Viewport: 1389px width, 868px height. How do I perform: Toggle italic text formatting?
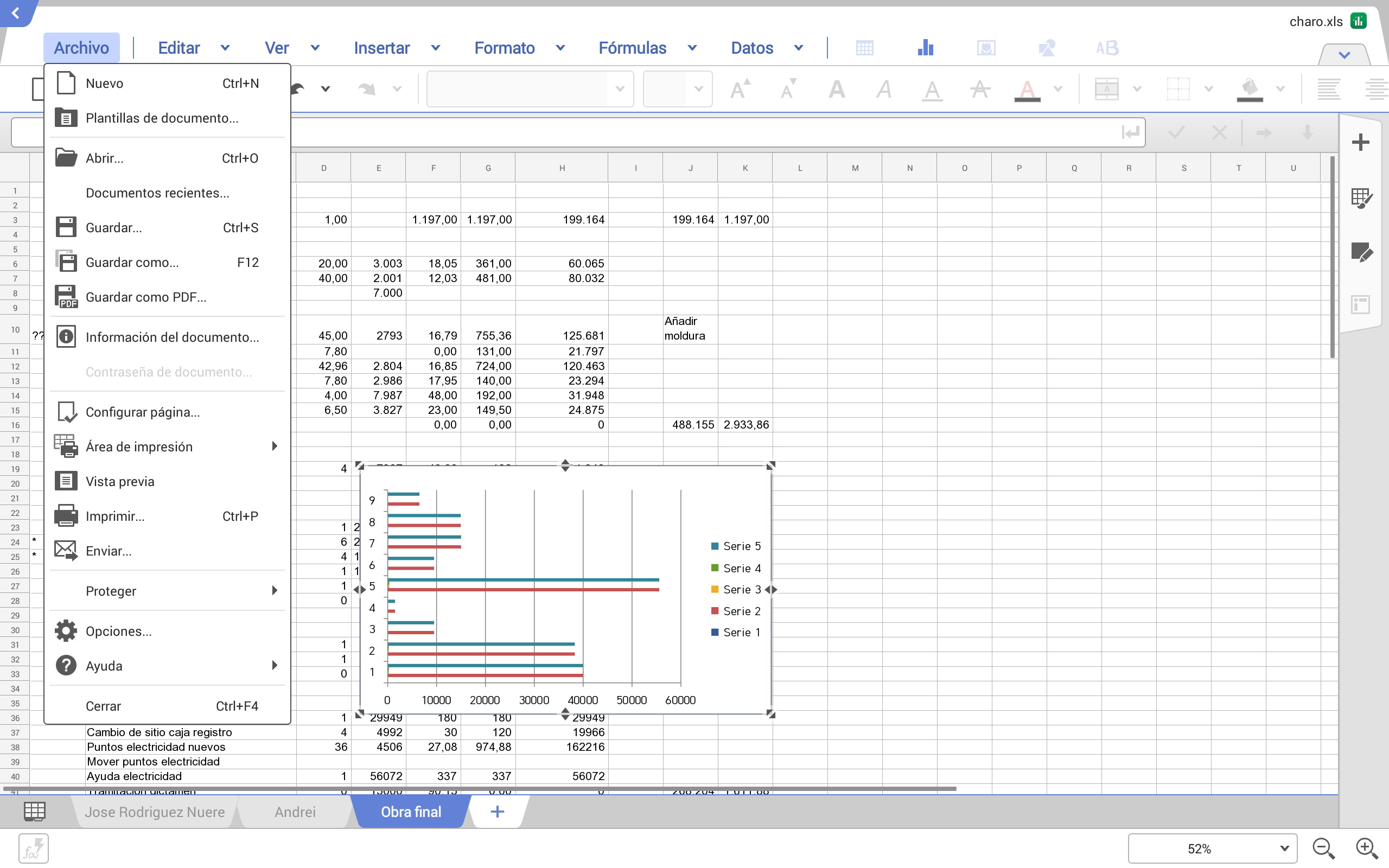click(884, 89)
